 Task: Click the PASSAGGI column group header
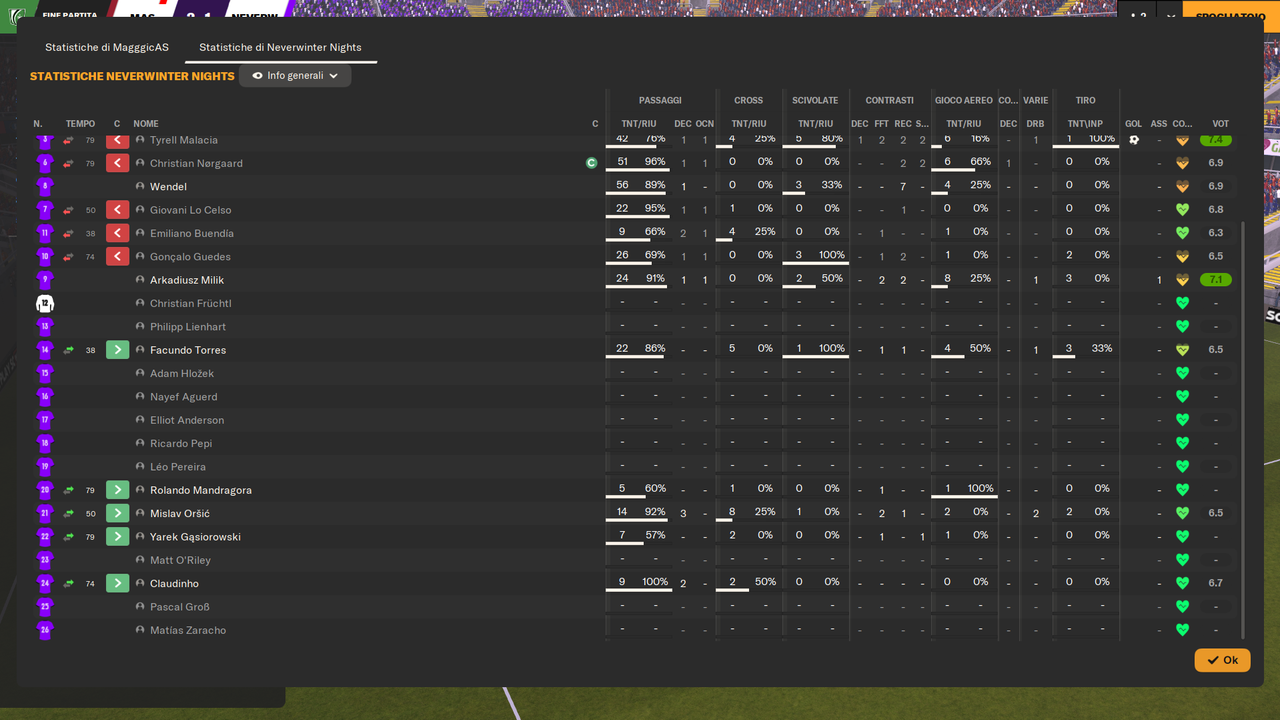[660, 100]
